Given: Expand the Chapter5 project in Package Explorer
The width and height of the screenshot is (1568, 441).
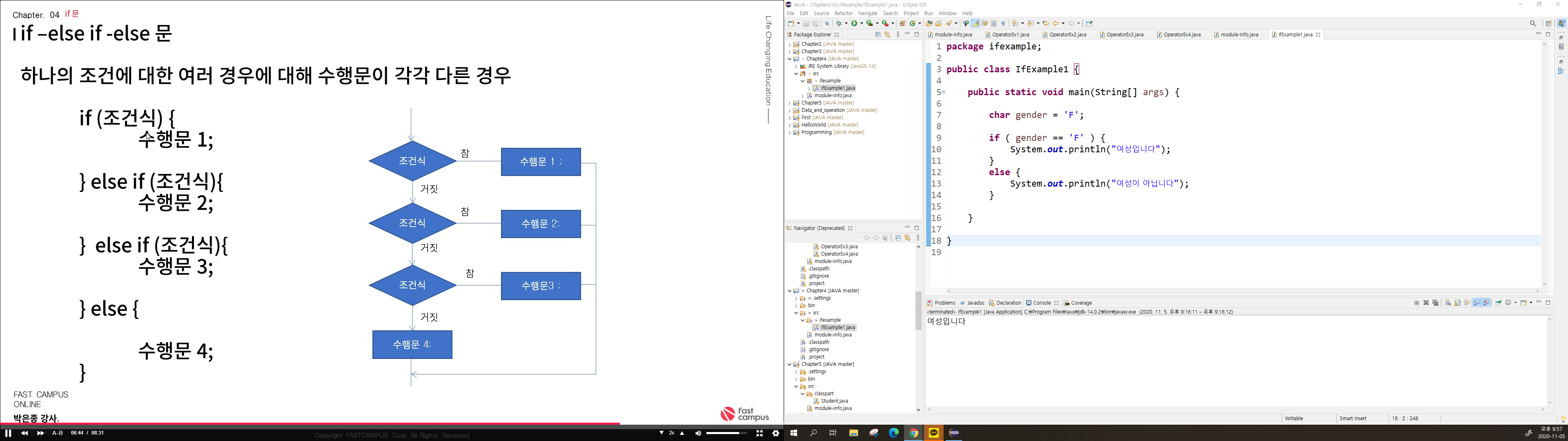Looking at the screenshot, I should coord(789,103).
